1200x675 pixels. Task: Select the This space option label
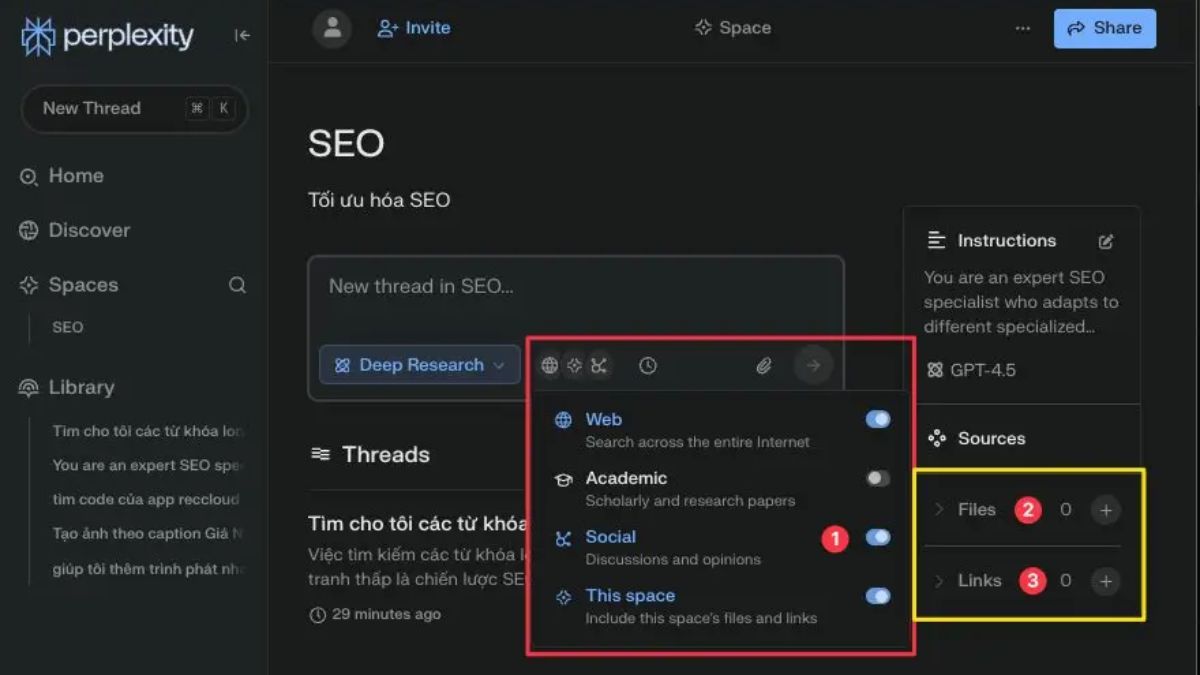630,595
